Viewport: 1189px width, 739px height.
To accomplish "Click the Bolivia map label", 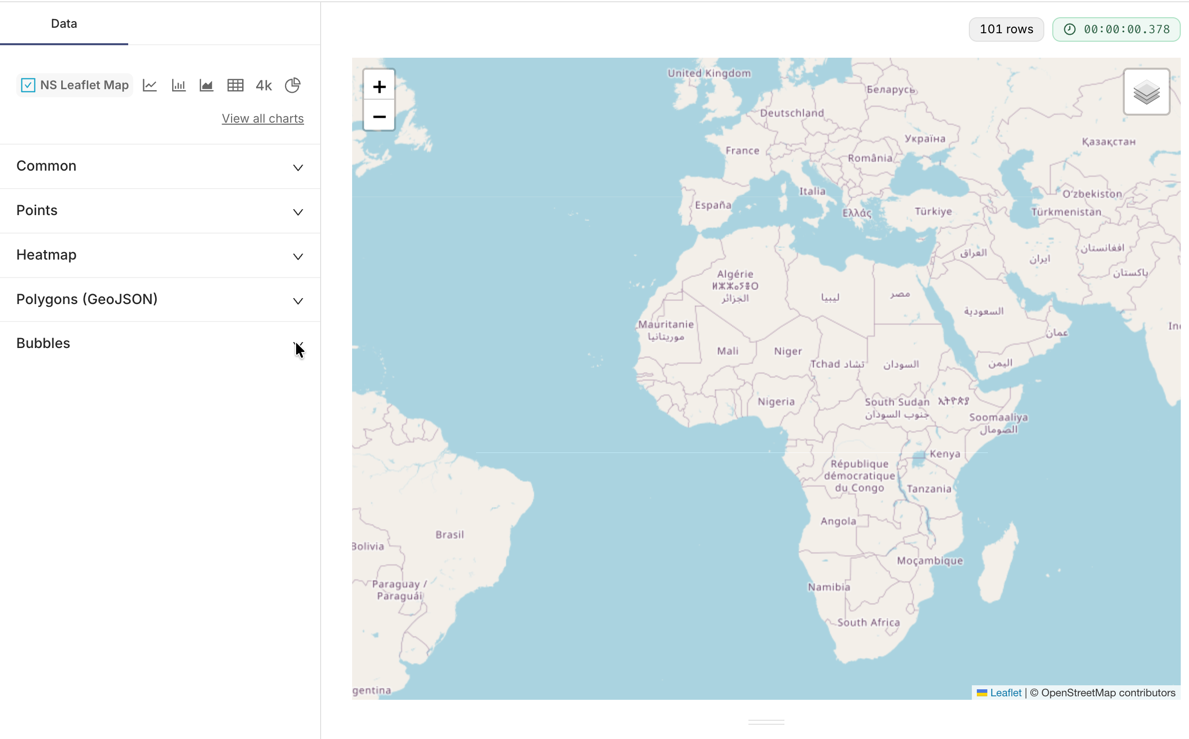I will coord(369,546).
